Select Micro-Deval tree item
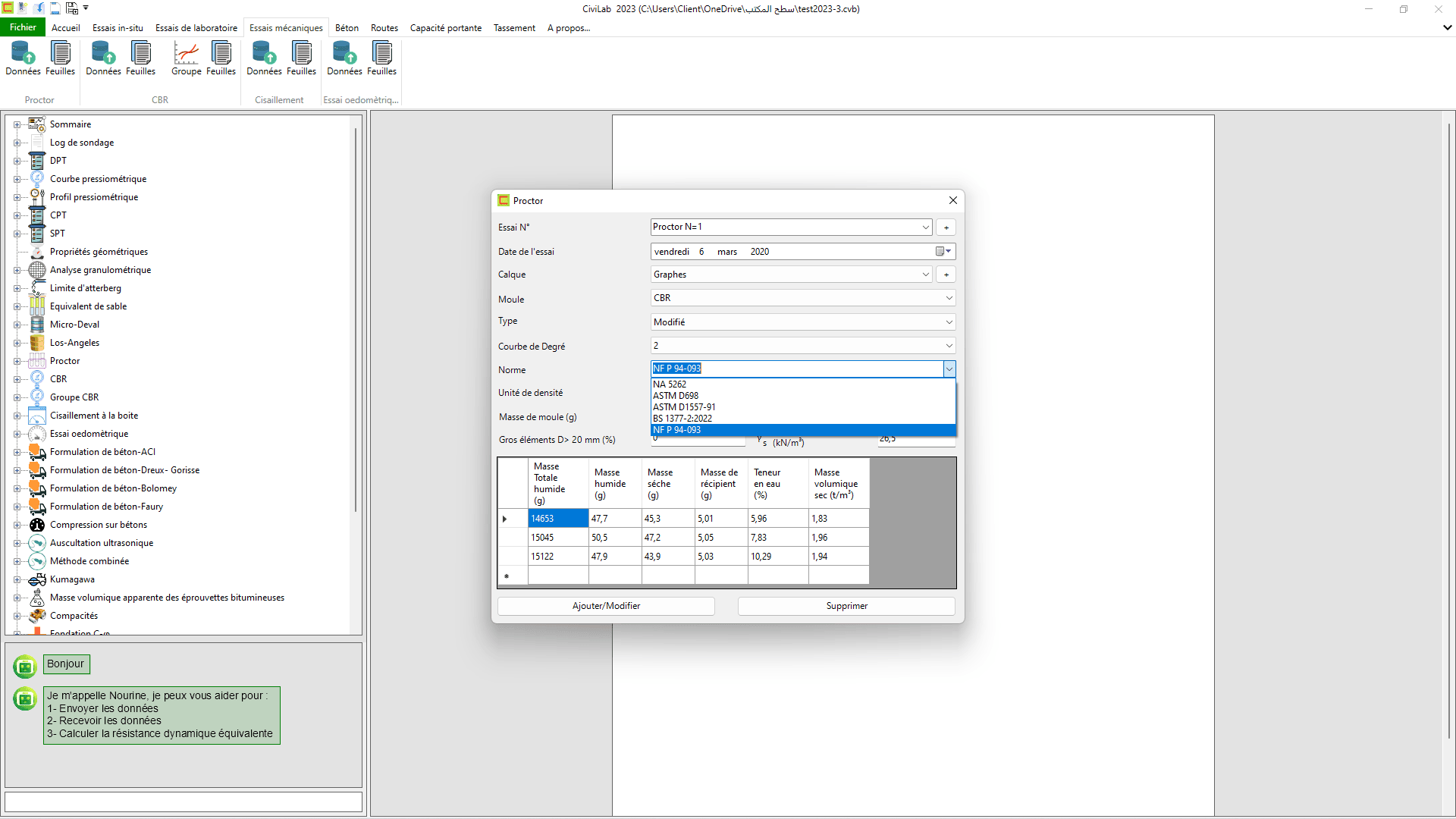Screen dimensions: 1456x819 click(x=74, y=325)
